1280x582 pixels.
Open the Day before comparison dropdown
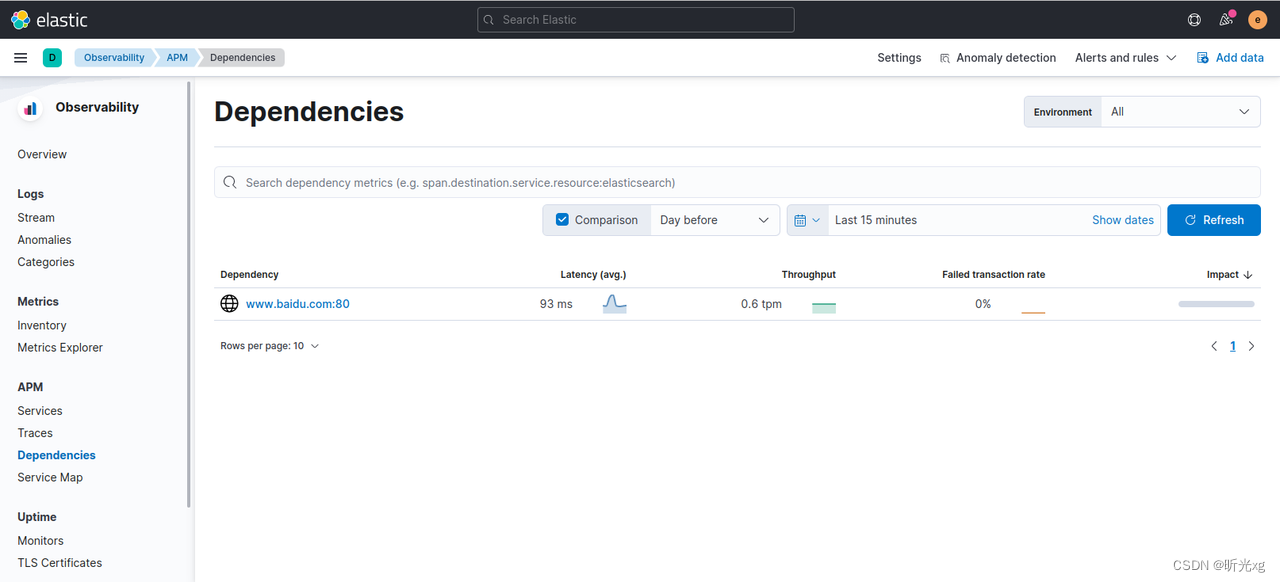[x=714, y=220]
